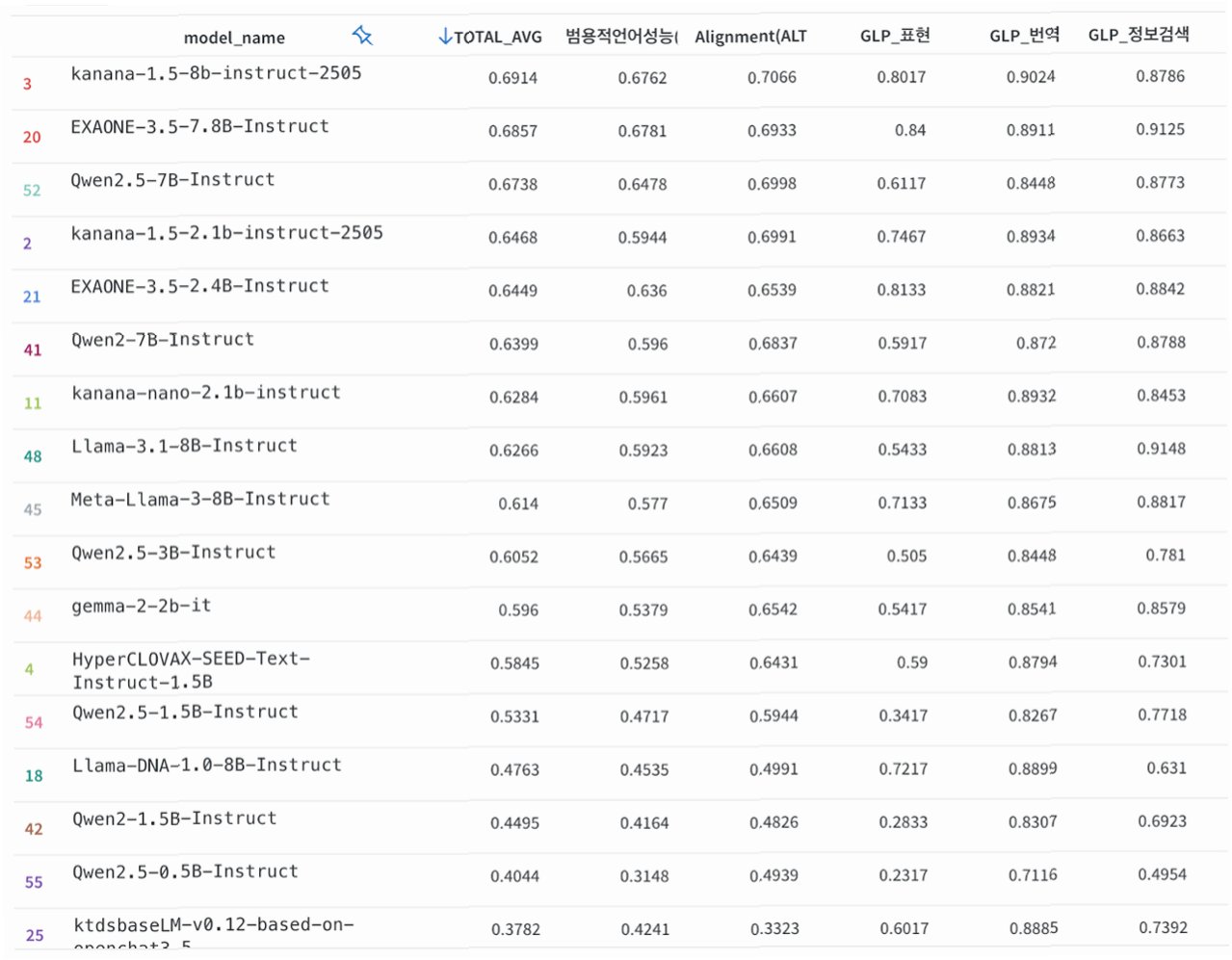Click row index 11 of kanana-nano
Screen dimensions: 1232x960
click(x=33, y=403)
